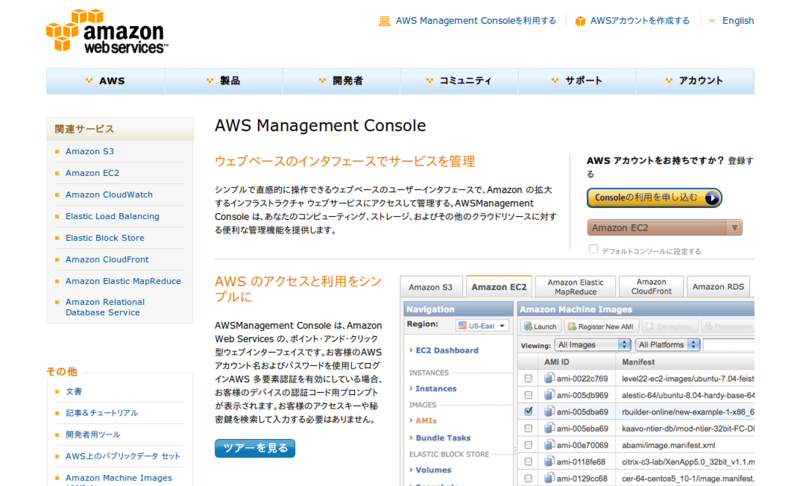Click the arrow icon on Console申し込む button
This screenshot has width=800, height=486.
(x=712, y=198)
